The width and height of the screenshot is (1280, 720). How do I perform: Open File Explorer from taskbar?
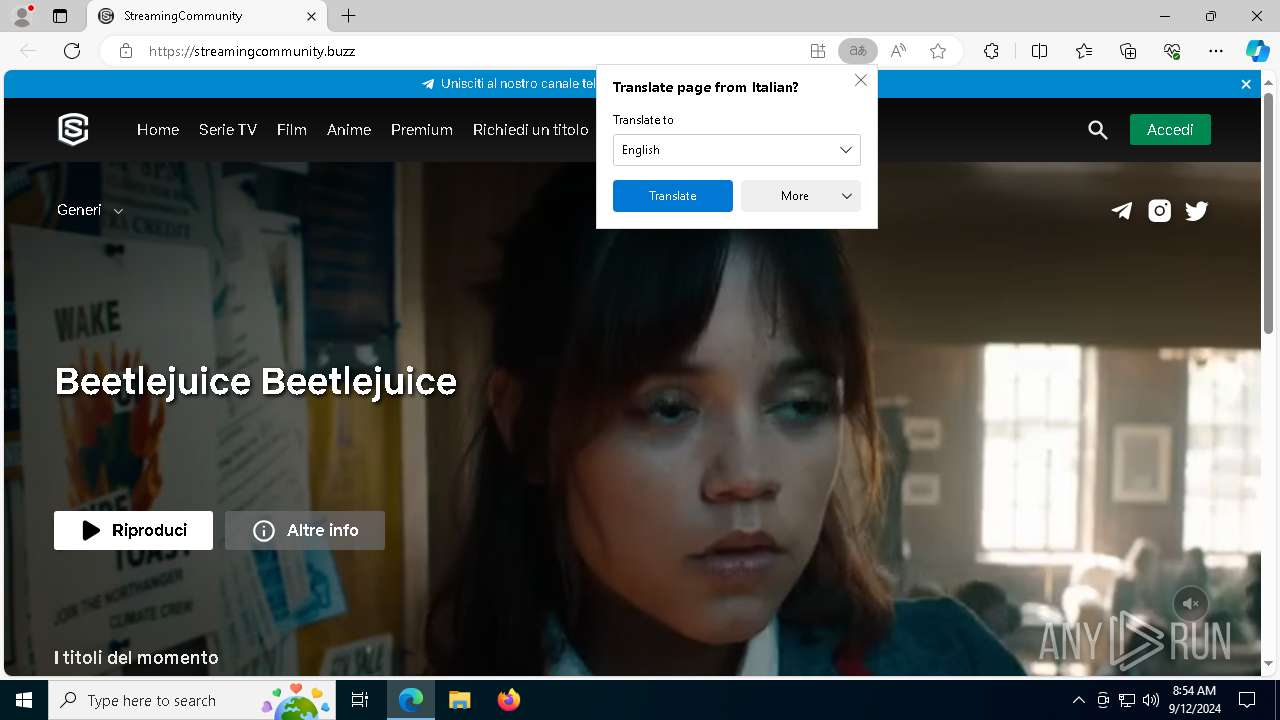point(460,700)
